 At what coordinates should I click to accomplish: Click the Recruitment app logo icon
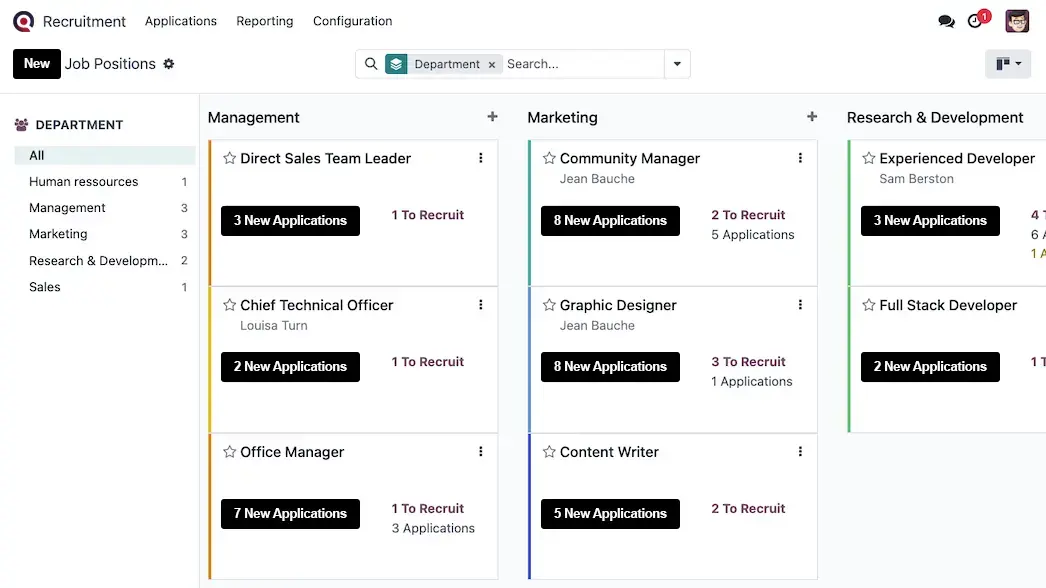23,21
